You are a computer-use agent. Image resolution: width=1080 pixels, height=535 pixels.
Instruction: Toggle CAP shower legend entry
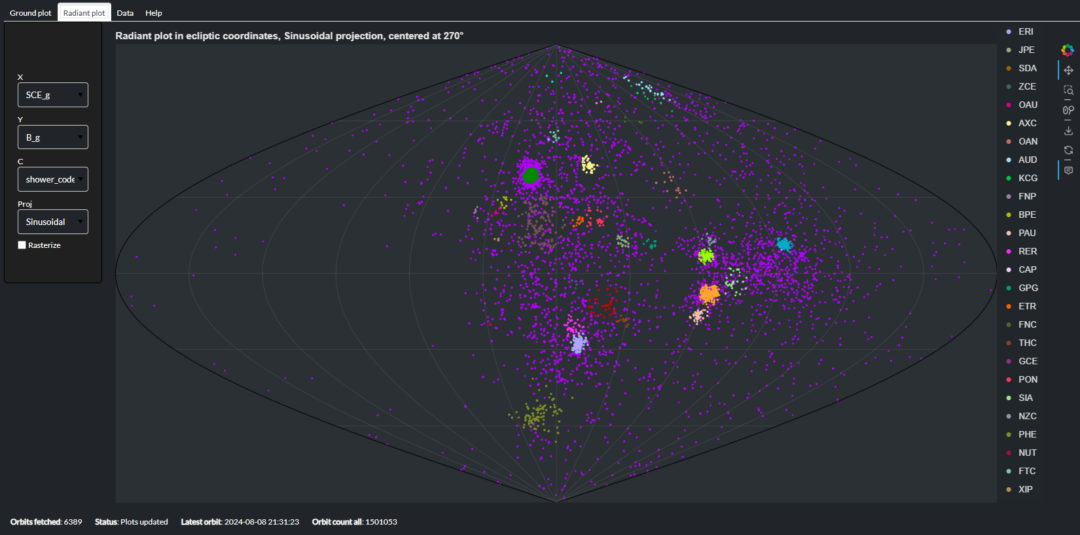point(1027,270)
